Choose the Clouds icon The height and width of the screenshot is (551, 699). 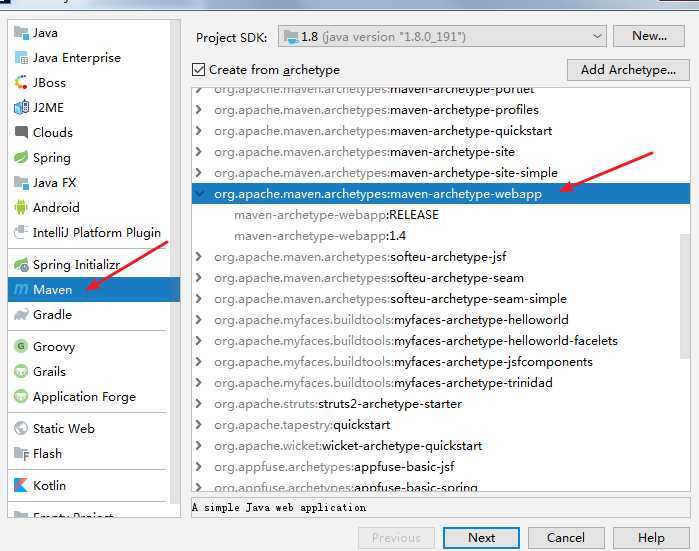(21, 133)
